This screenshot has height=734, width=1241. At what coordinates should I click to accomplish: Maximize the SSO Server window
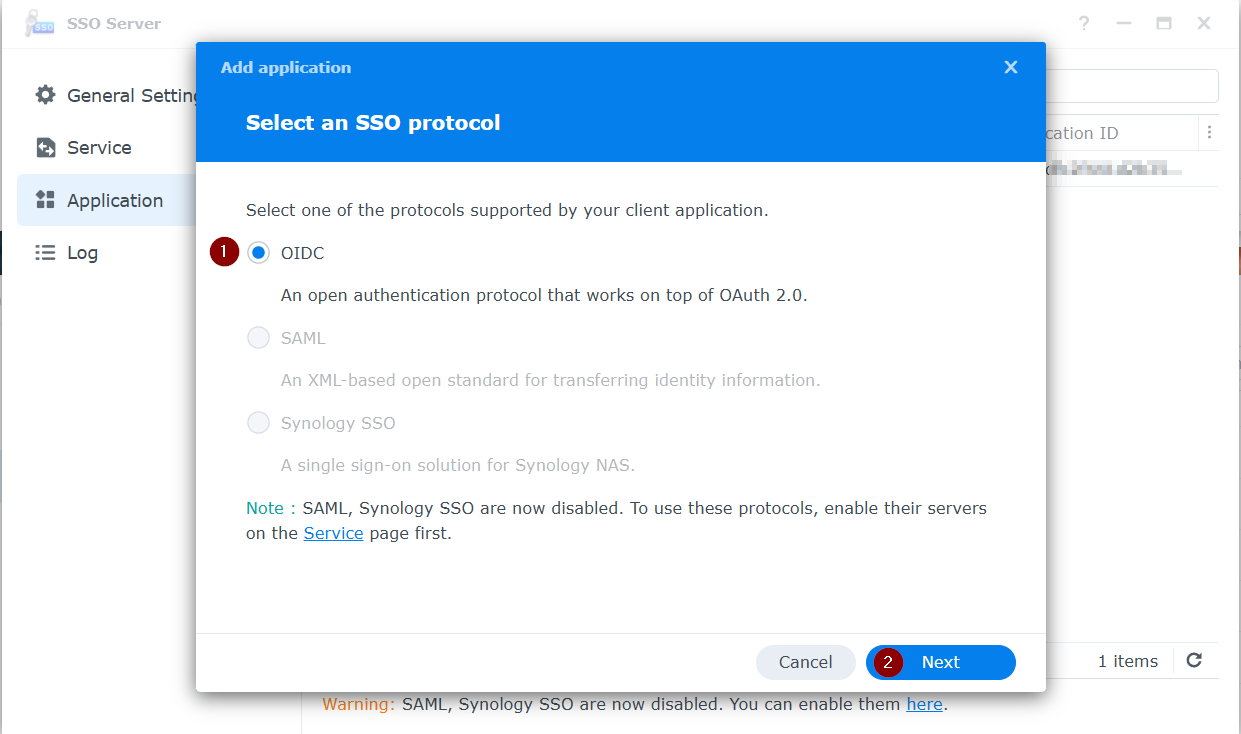[x=1164, y=24]
